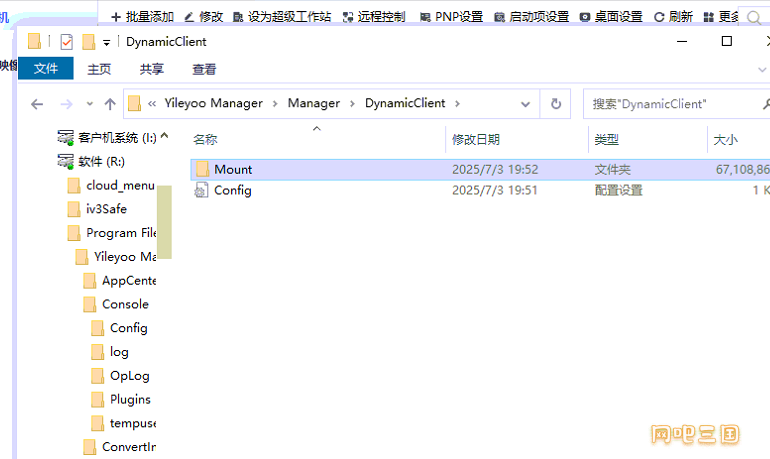This screenshot has height=459, width=770.
Task: Expand the ribbon with the chevron
Action: [x=762, y=70]
